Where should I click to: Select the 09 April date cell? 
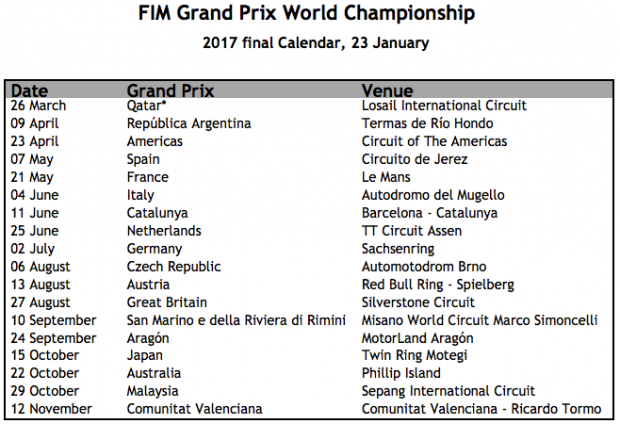(38, 123)
